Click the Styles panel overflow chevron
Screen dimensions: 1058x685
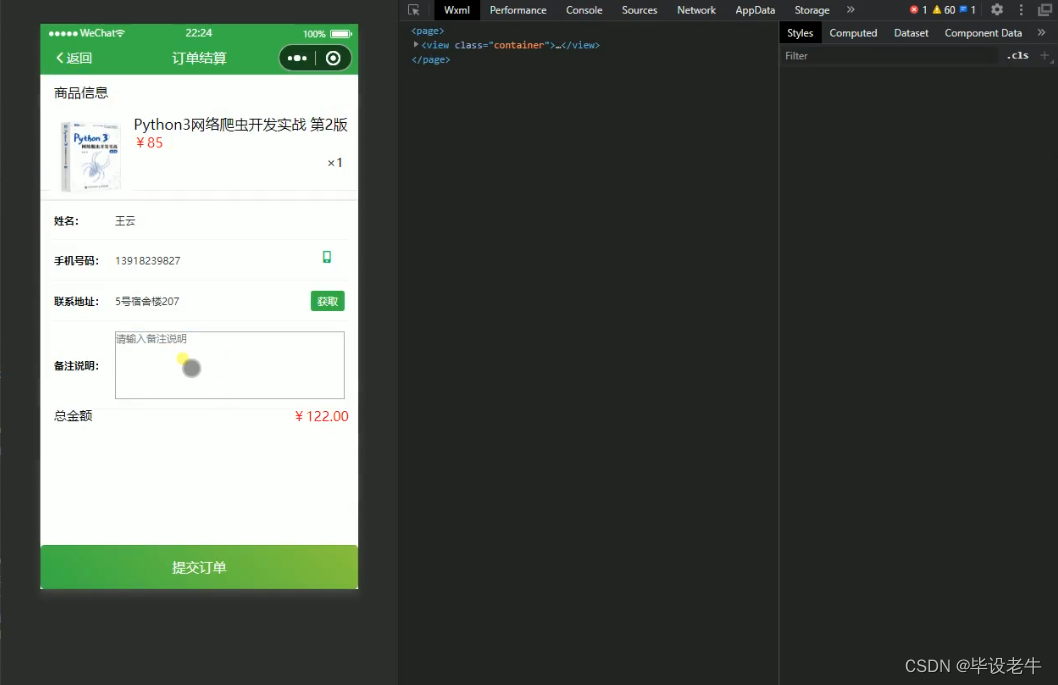pos(1042,32)
